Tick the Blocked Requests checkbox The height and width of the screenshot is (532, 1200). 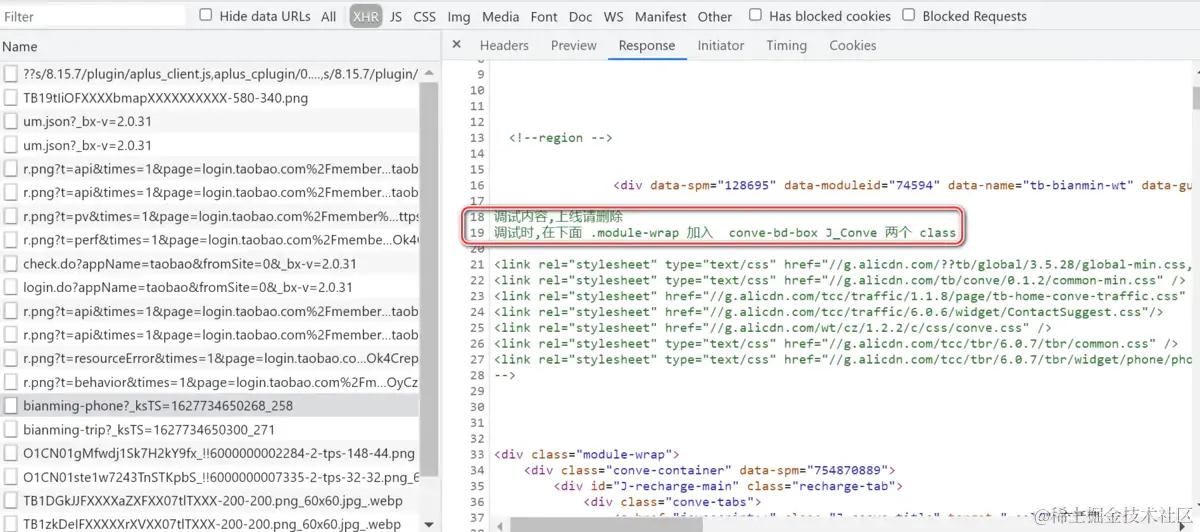click(909, 15)
